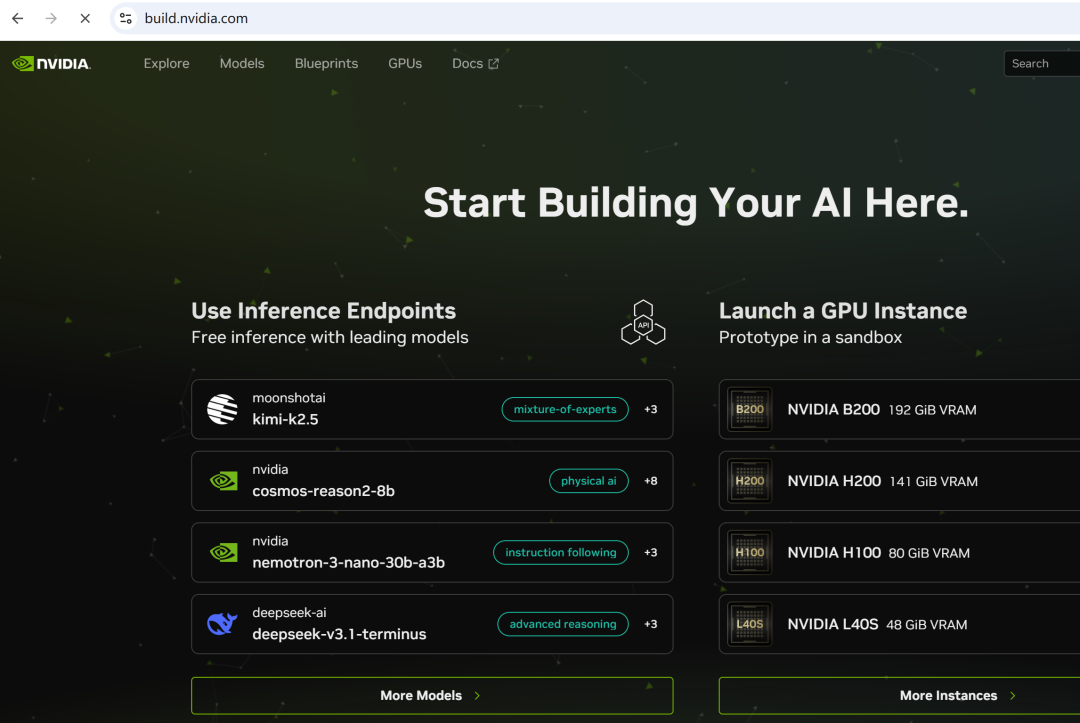The image size is (1080, 723).
Task: Open the Docs nav link
Action: click(x=475, y=63)
